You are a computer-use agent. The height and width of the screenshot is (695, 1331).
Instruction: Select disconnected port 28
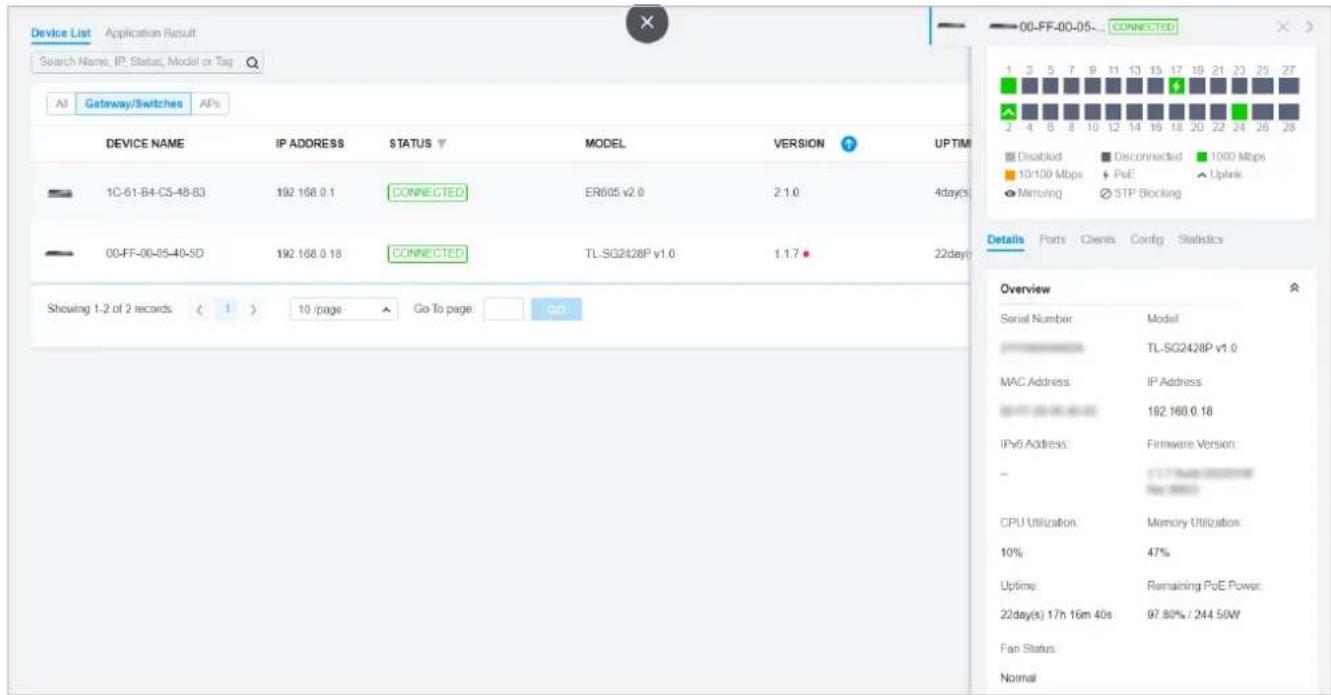click(x=1288, y=112)
